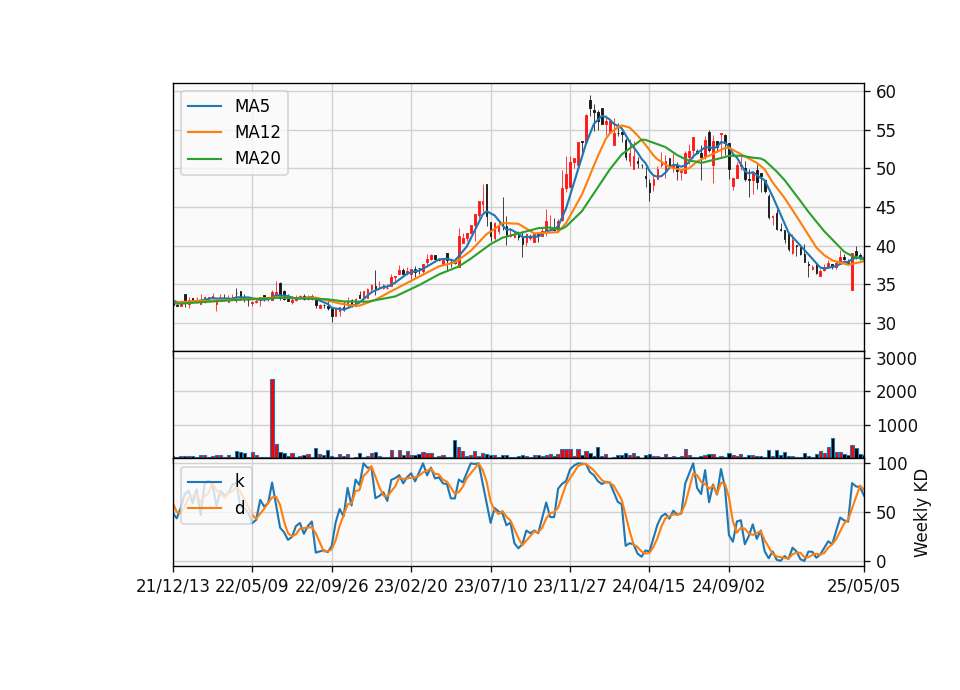Image resolution: width=960 pixels, height=690 pixels.
Task: Click the 25/05/05 date label
Action: tap(864, 586)
